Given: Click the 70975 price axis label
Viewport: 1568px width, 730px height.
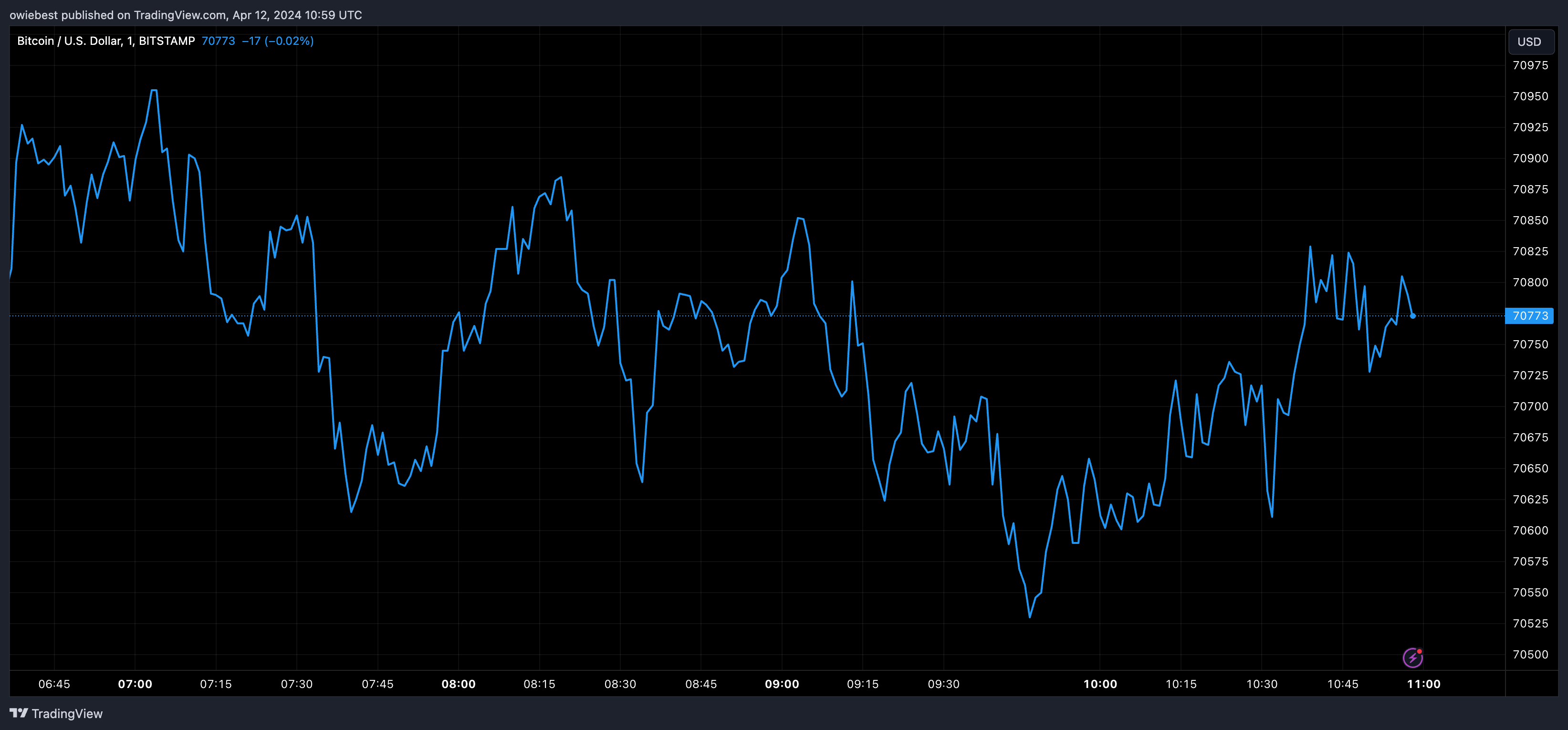Looking at the screenshot, I should 1530,65.
